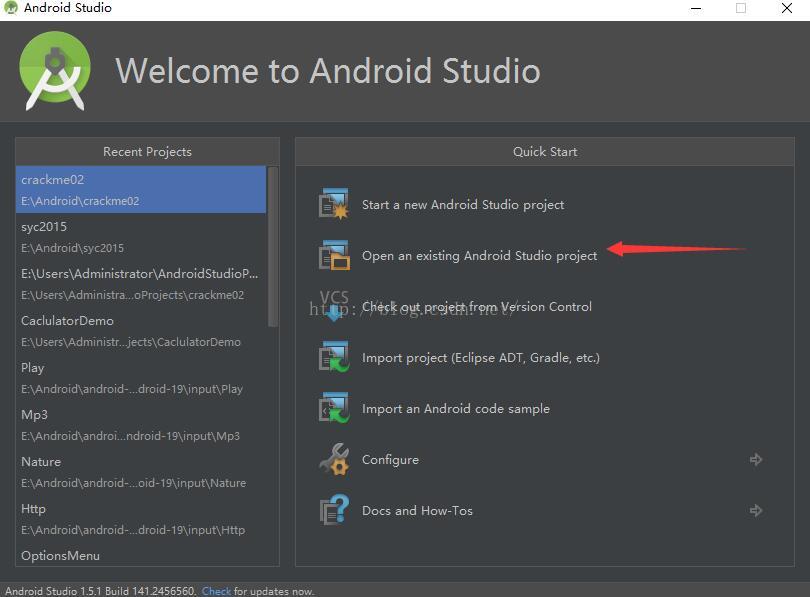Click the Import project Eclipse ADT icon

pos(334,357)
